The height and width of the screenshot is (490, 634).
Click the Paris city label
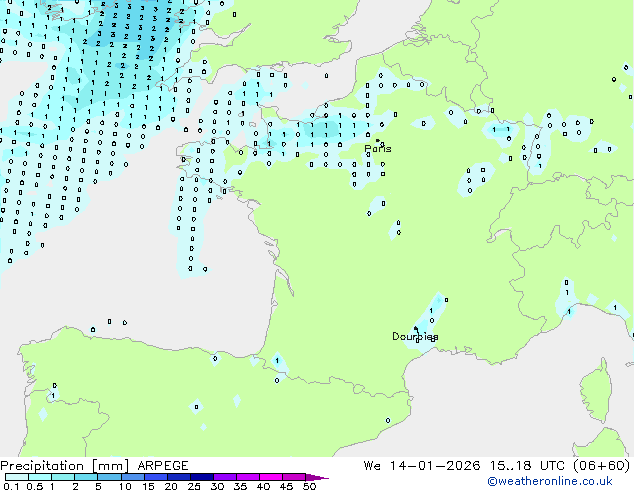378,149
